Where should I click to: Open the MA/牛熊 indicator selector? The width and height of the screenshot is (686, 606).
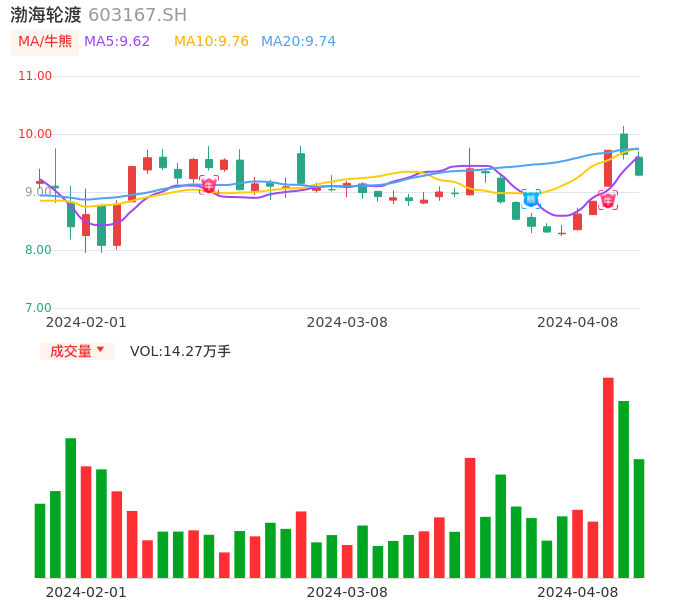point(45,41)
